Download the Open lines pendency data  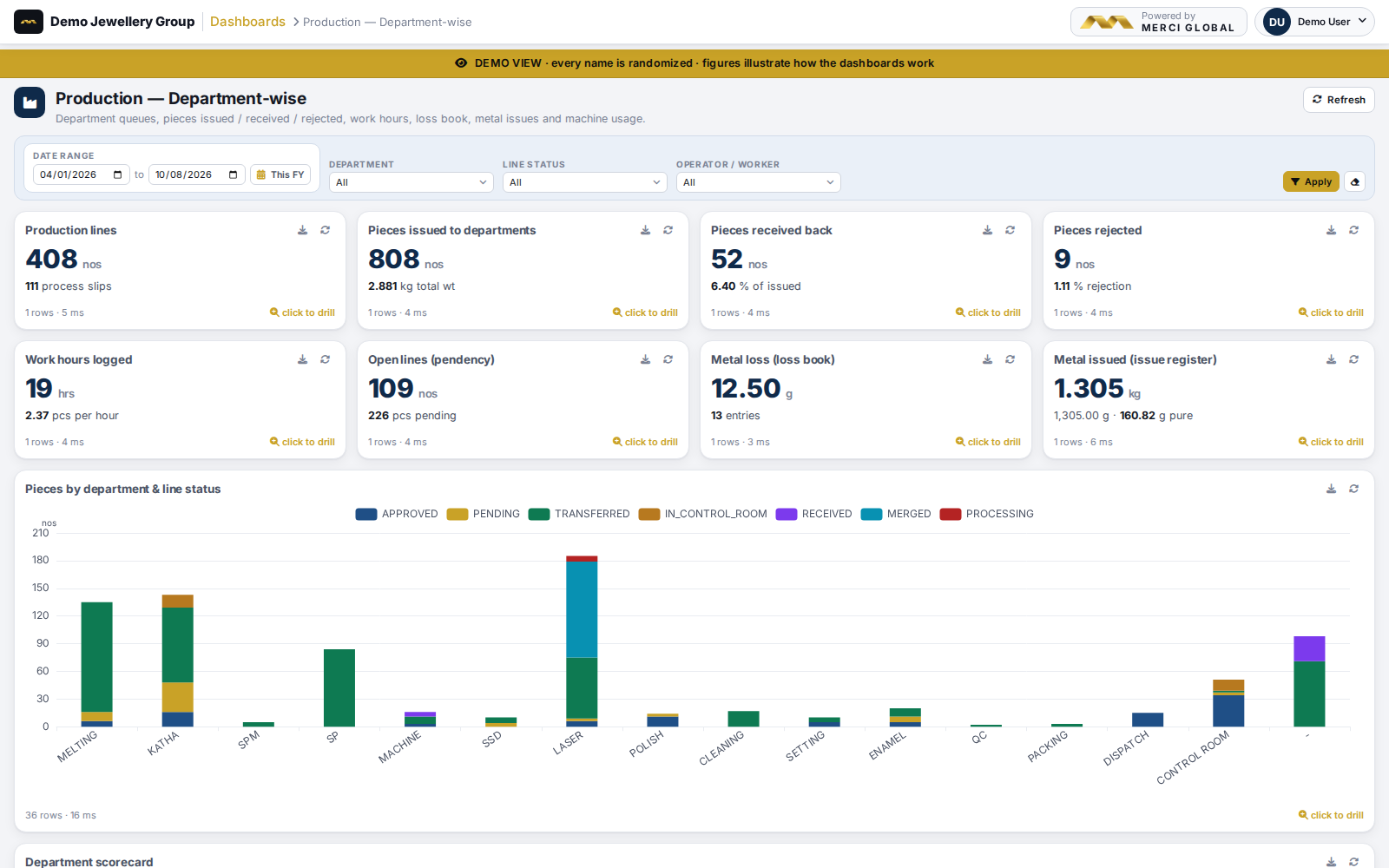(645, 359)
